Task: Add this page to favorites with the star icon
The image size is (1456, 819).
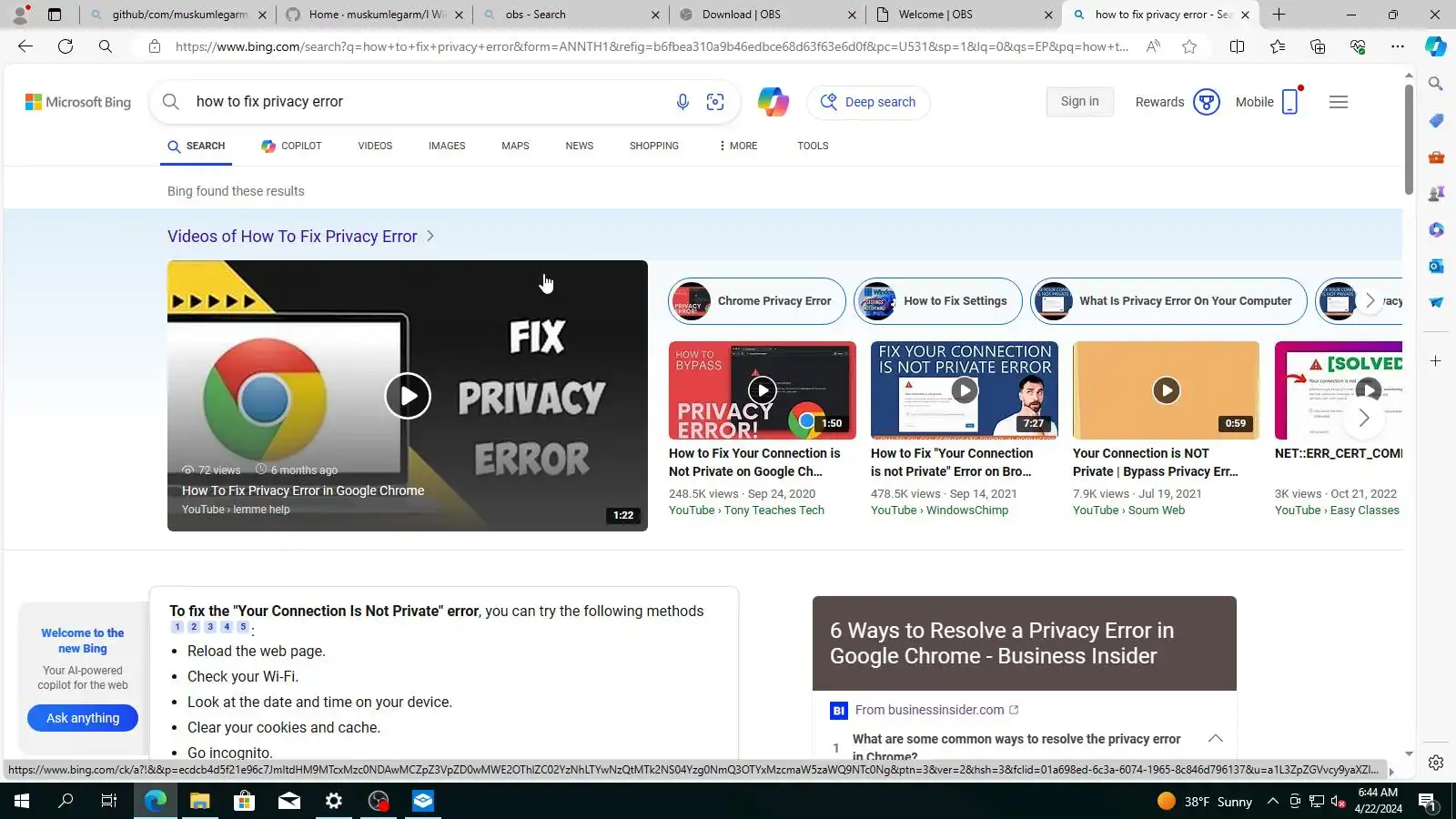Action: click(x=1189, y=46)
